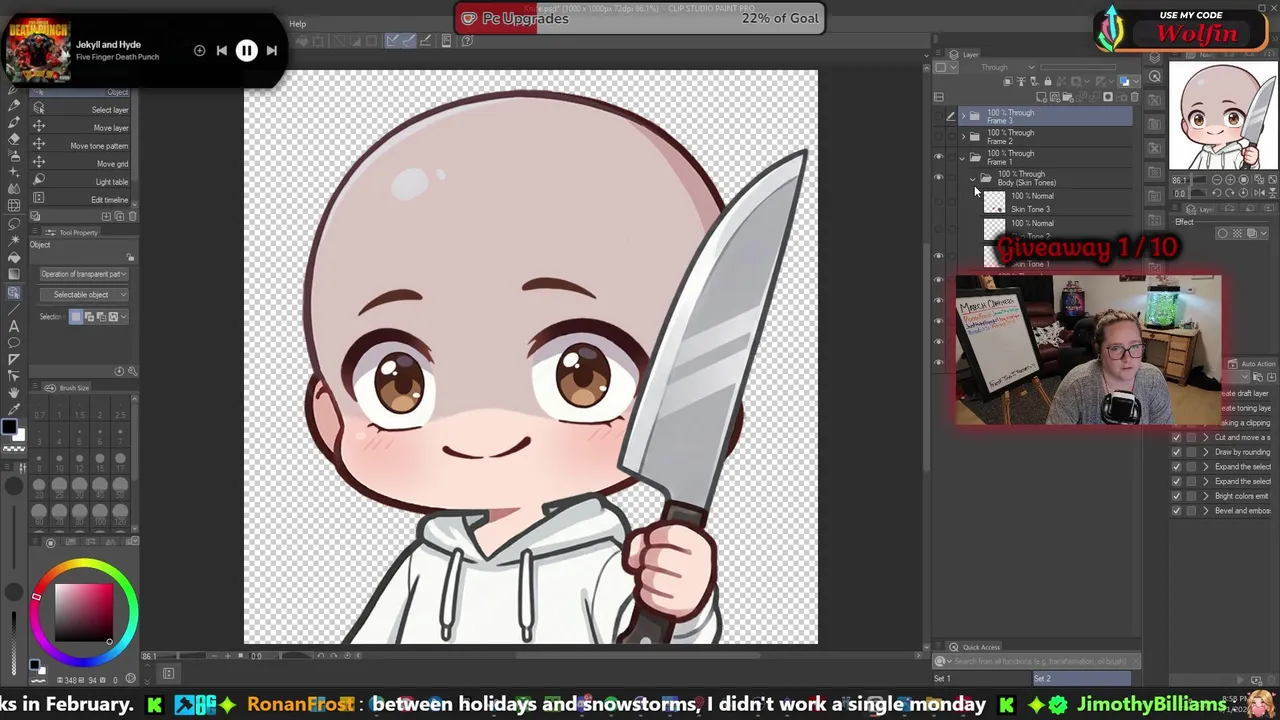Flip horizontal in the Navigator
1280x720 pixels.
click(x=1259, y=193)
